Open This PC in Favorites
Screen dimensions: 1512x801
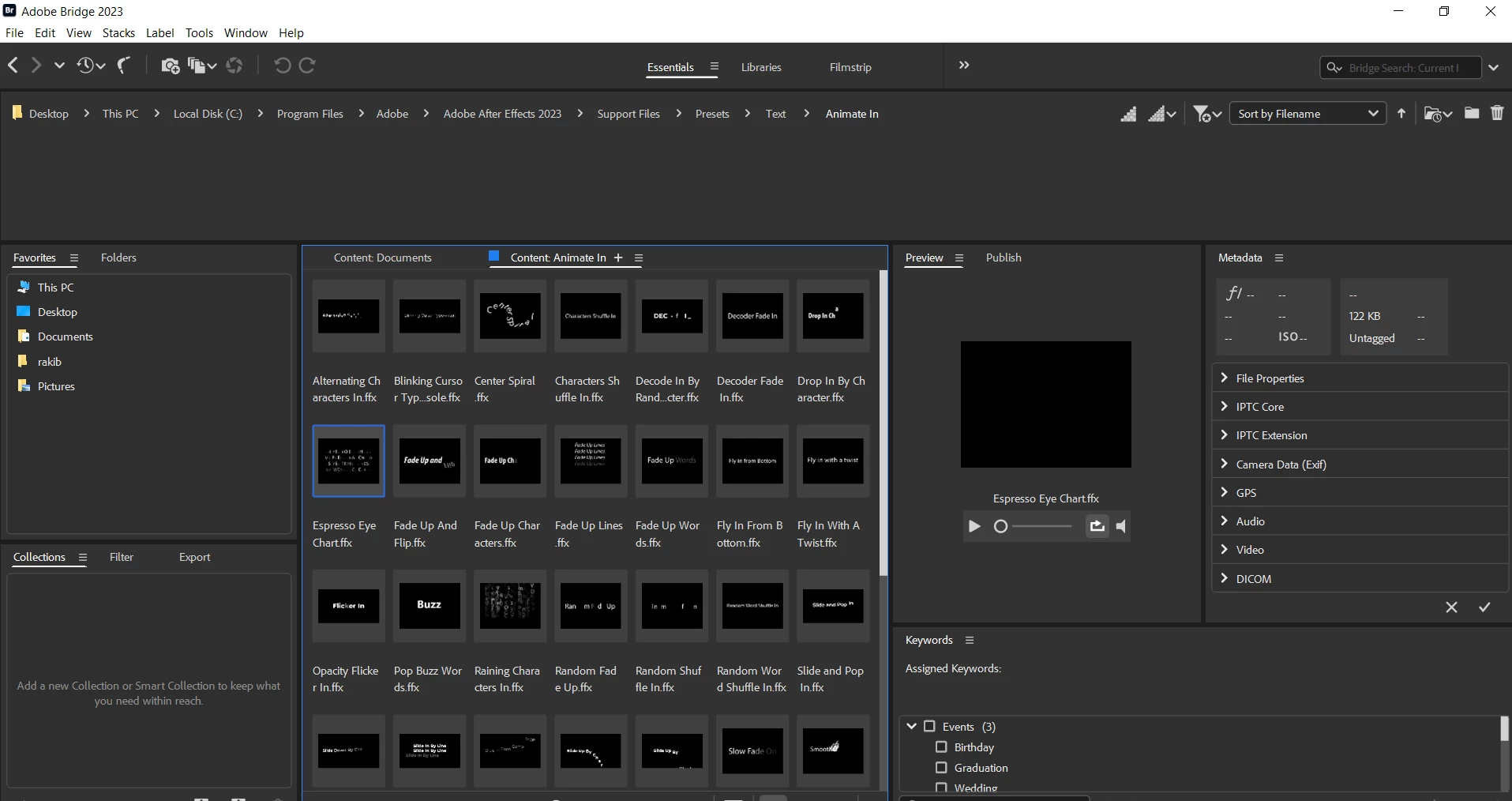tap(55, 288)
